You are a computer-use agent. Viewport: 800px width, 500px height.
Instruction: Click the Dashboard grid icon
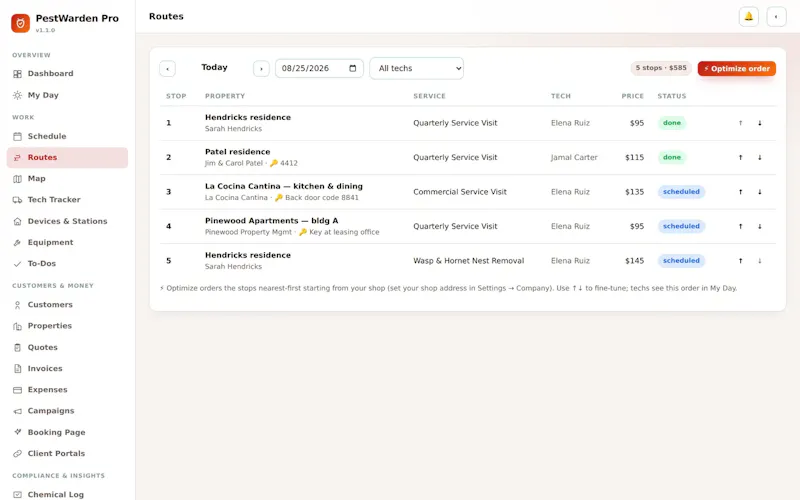pyautogui.click(x=17, y=74)
